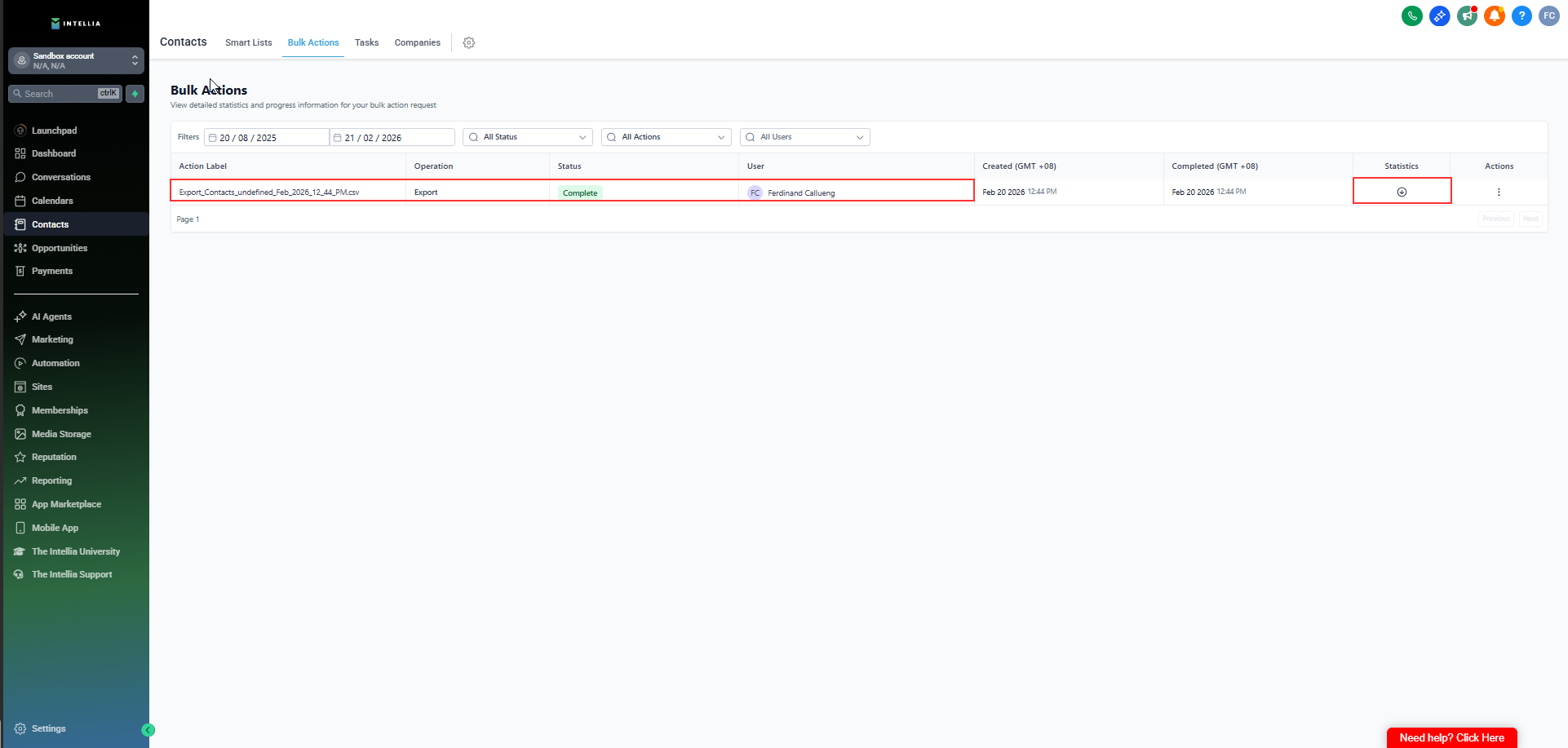Click the Export_Contacts_undefined_Feb_2026 csv label
This screenshot has width=1568, height=748.
(x=269, y=193)
